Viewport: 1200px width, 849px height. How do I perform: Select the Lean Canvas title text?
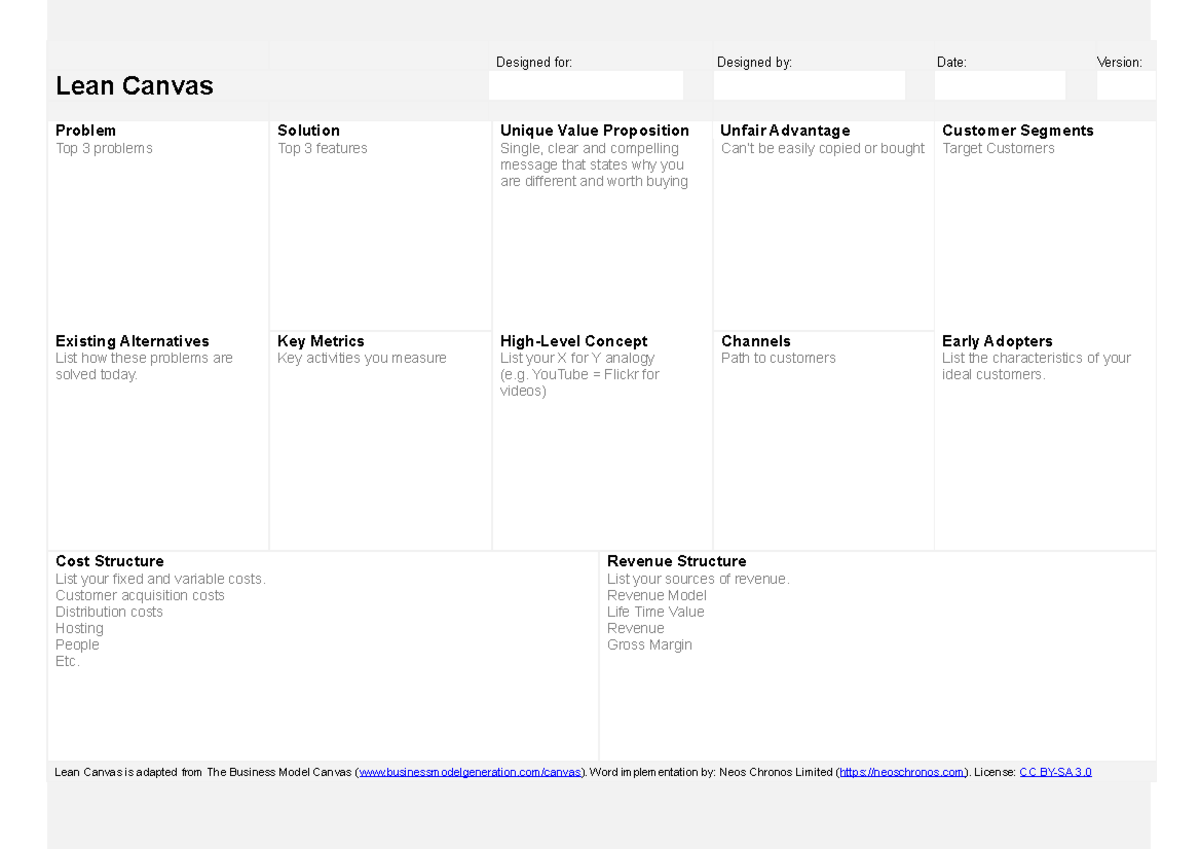134,86
